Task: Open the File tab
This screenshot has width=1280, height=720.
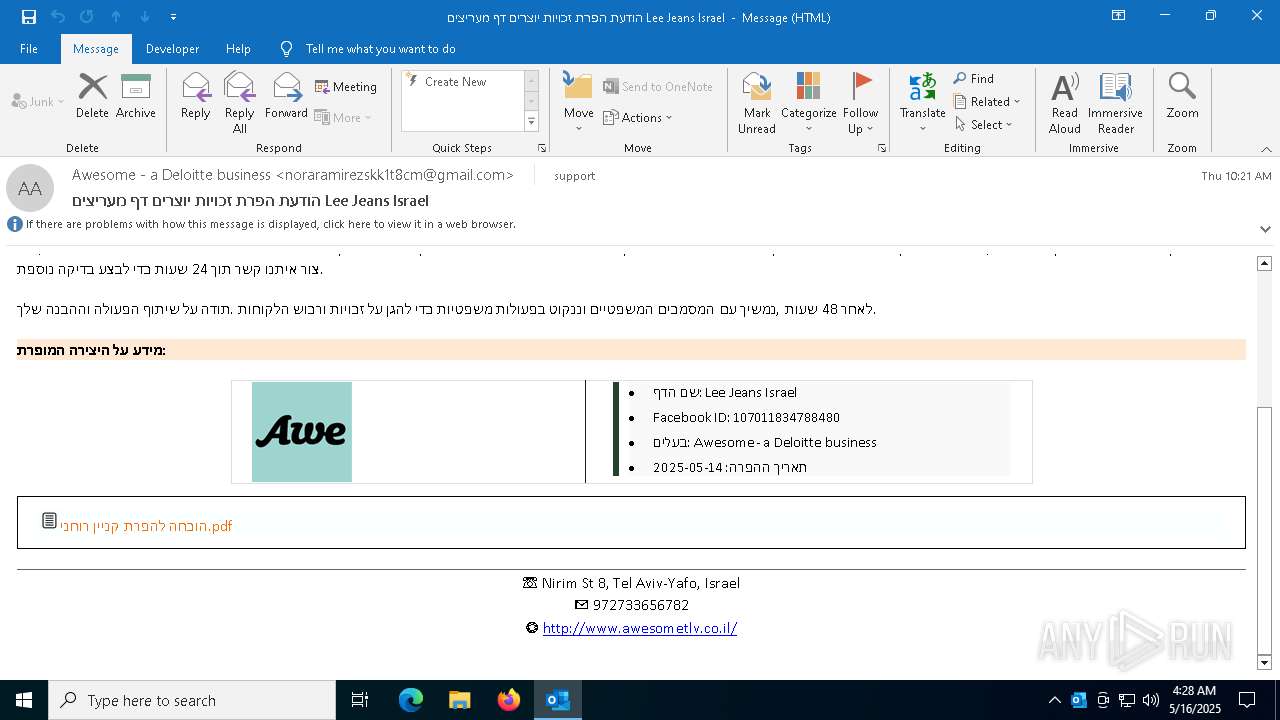Action: tap(29, 49)
